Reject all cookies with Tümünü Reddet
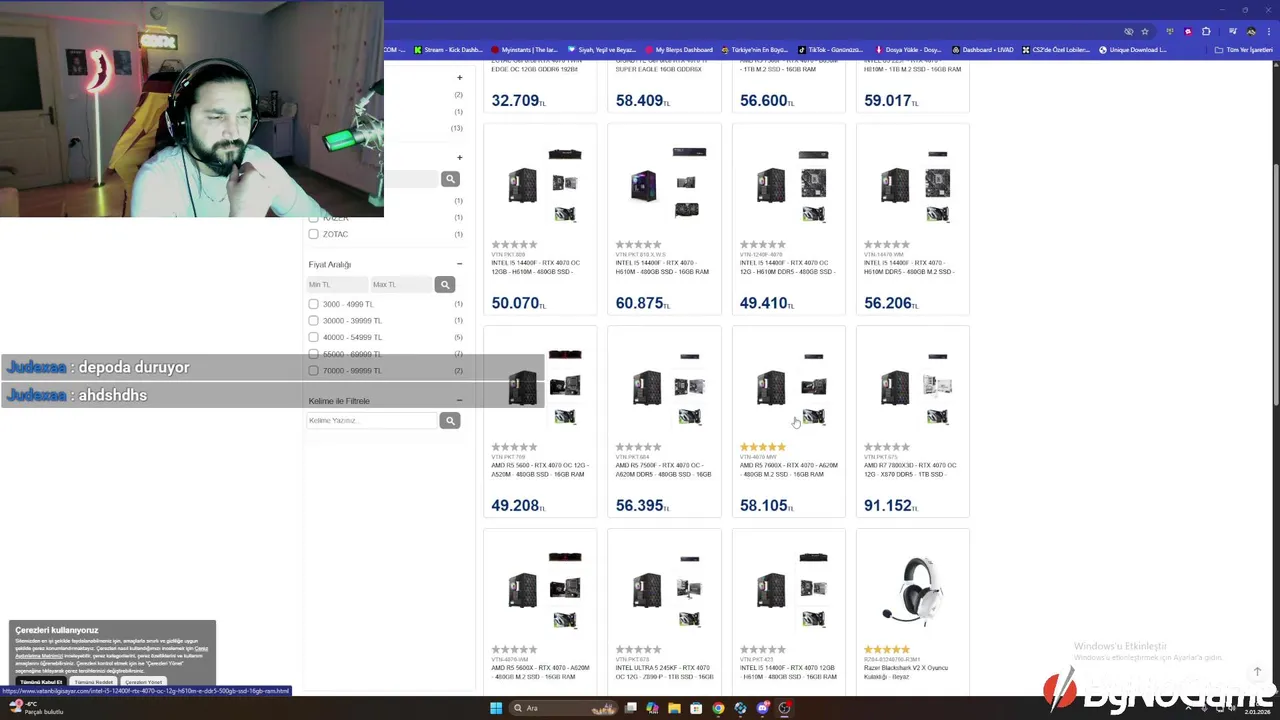1280x720 pixels. pos(93,682)
